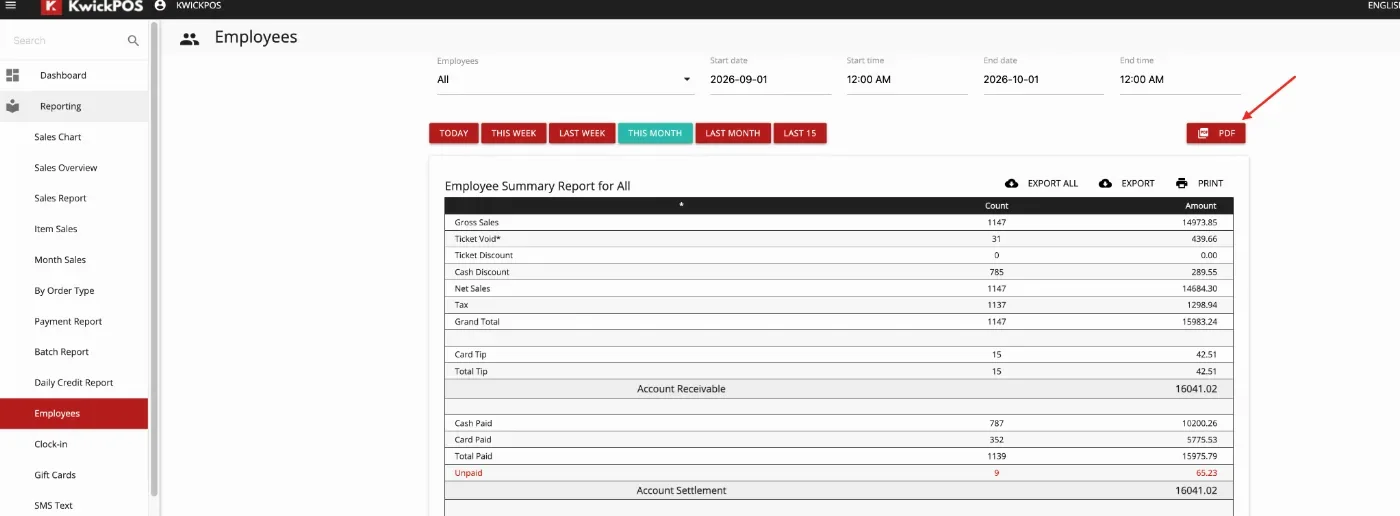Open the Employees dropdown arrow
This screenshot has width=1400, height=516.
pyautogui.click(x=687, y=79)
